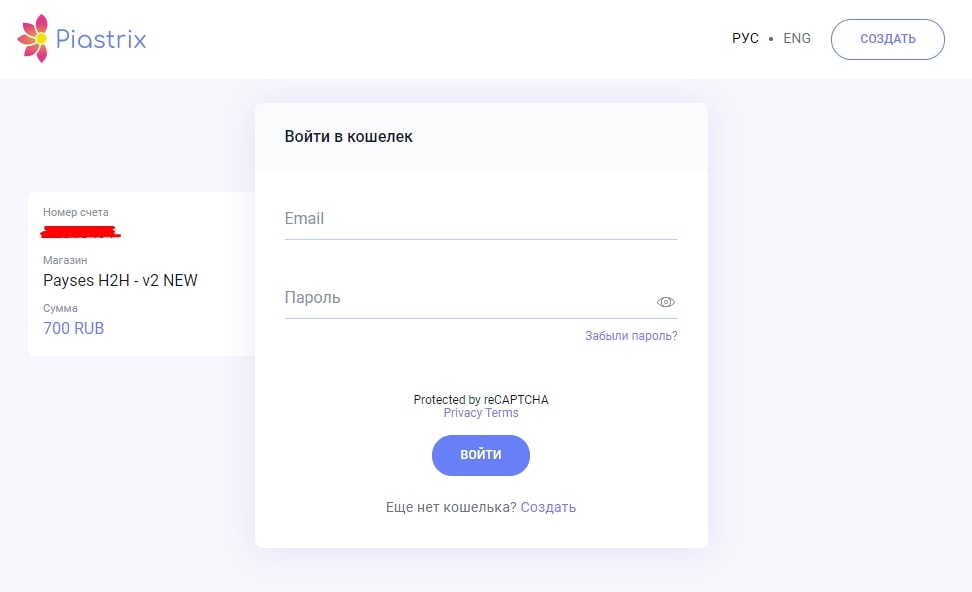Switch language to РУС

(x=745, y=39)
